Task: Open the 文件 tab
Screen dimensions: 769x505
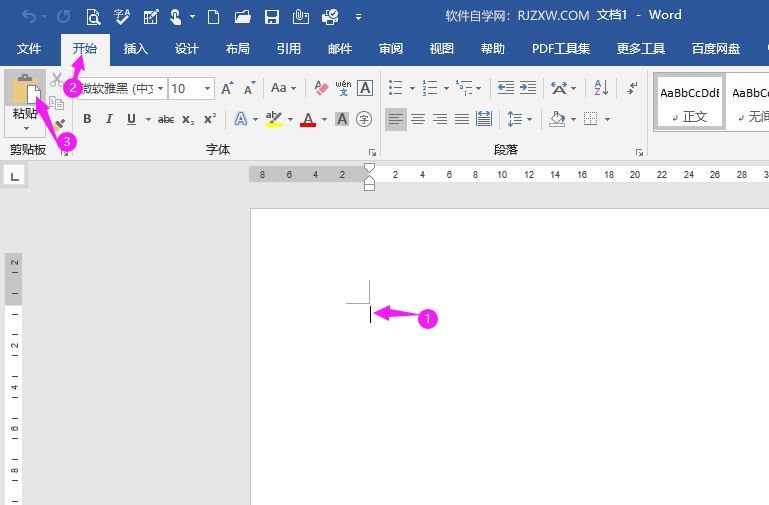Action: (x=29, y=49)
